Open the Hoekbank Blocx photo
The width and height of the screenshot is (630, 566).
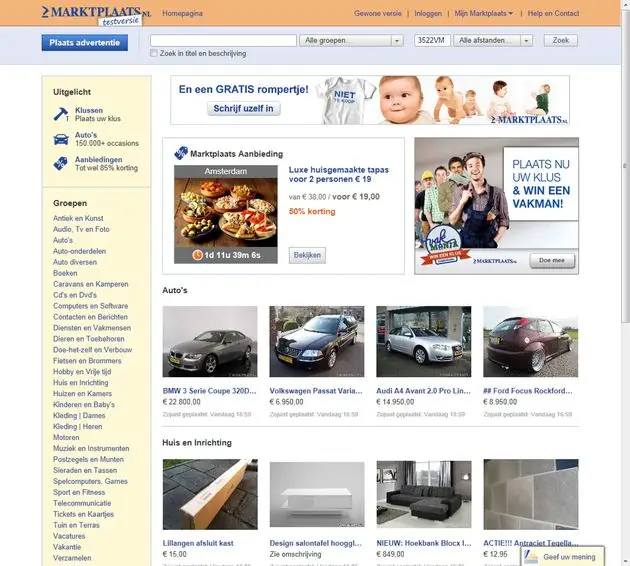click(424, 494)
